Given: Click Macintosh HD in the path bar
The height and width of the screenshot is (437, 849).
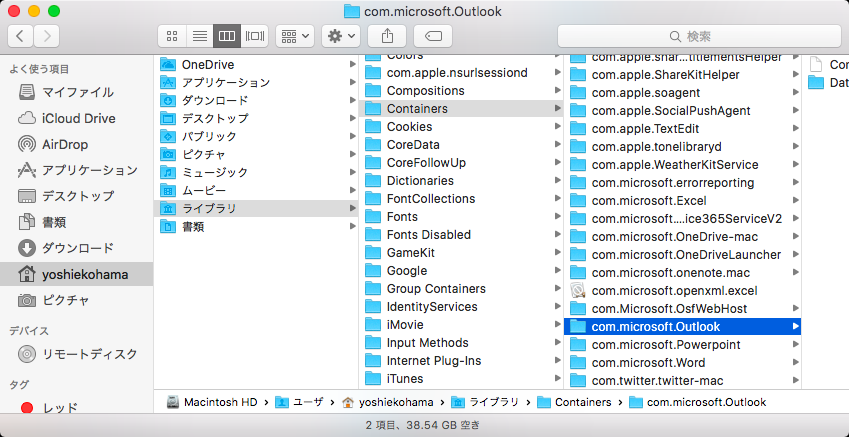Looking at the screenshot, I should pyautogui.click(x=212, y=402).
